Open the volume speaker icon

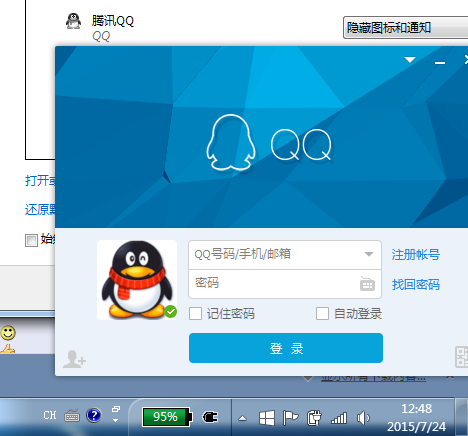[363, 418]
